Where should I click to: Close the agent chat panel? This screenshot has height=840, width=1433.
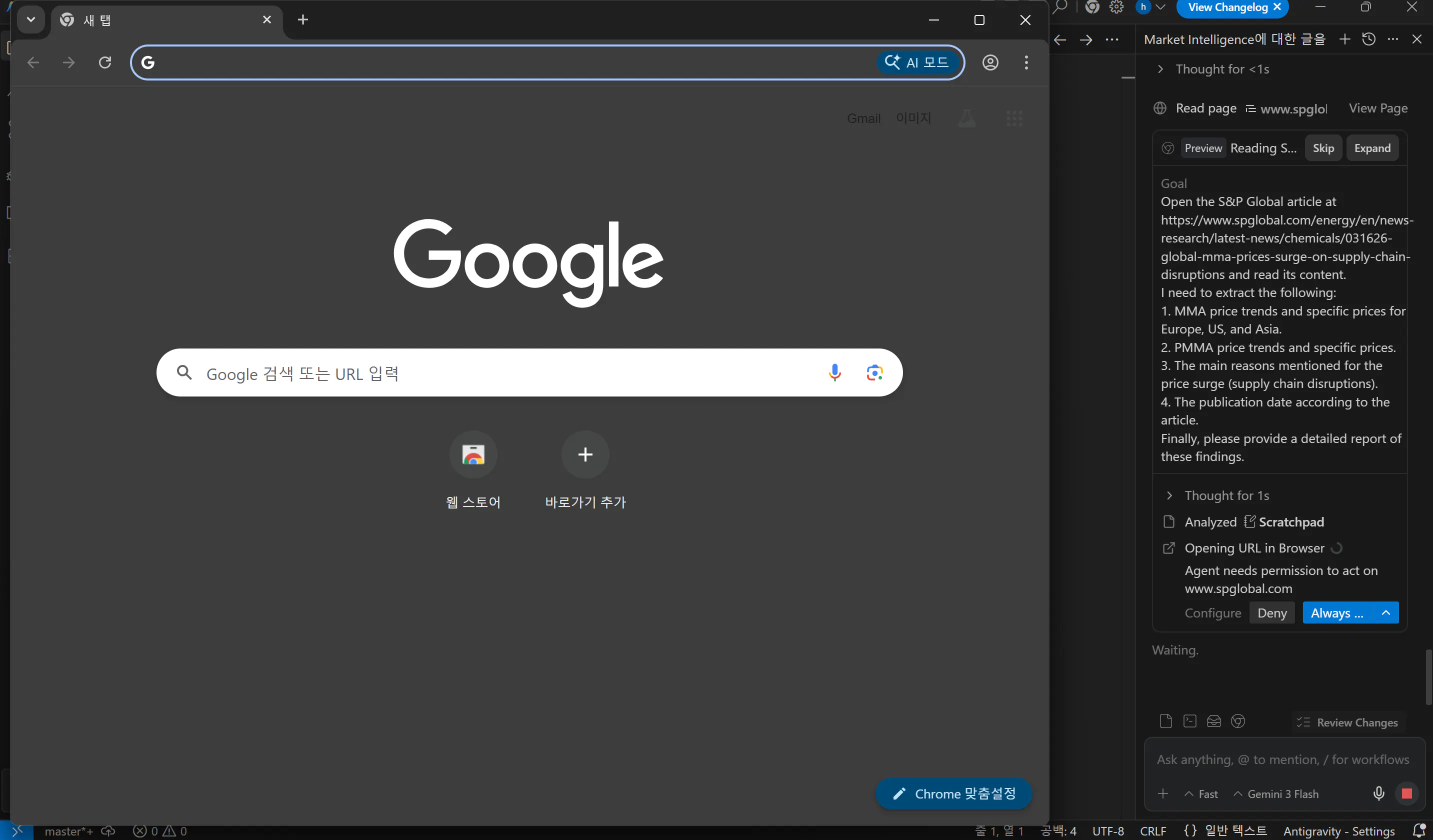pos(1416,39)
